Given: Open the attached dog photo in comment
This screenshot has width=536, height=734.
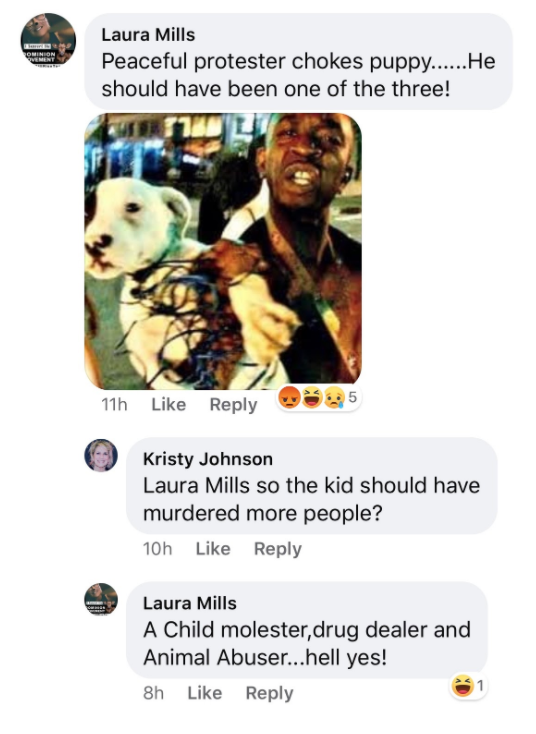Looking at the screenshot, I should [x=223, y=251].
